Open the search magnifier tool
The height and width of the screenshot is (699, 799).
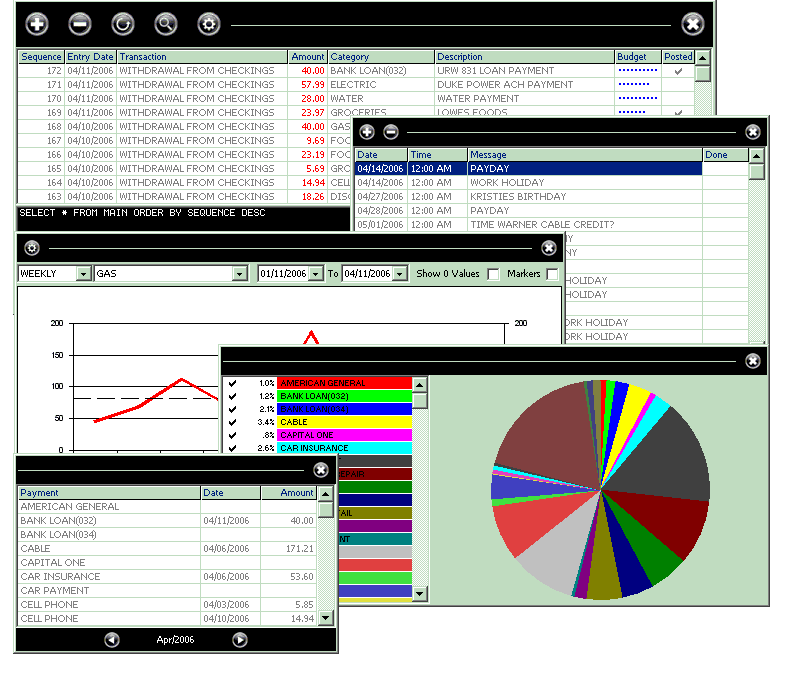[x=165, y=24]
